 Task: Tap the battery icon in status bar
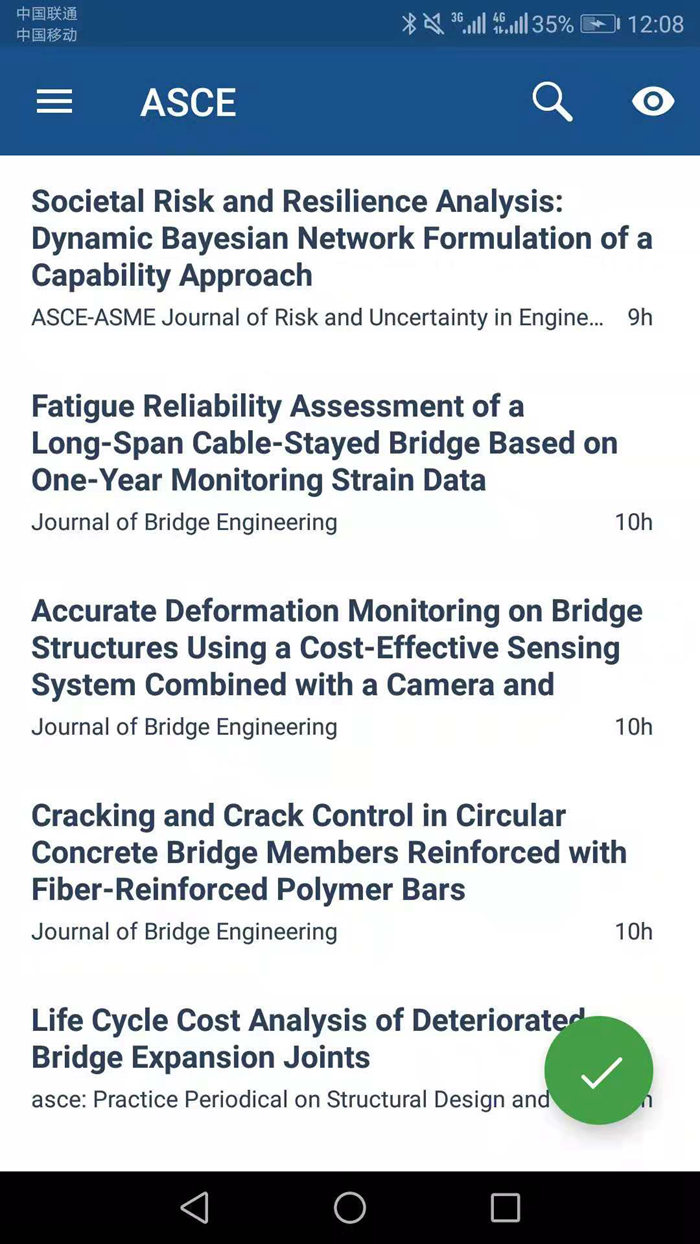pyautogui.click(x=600, y=24)
